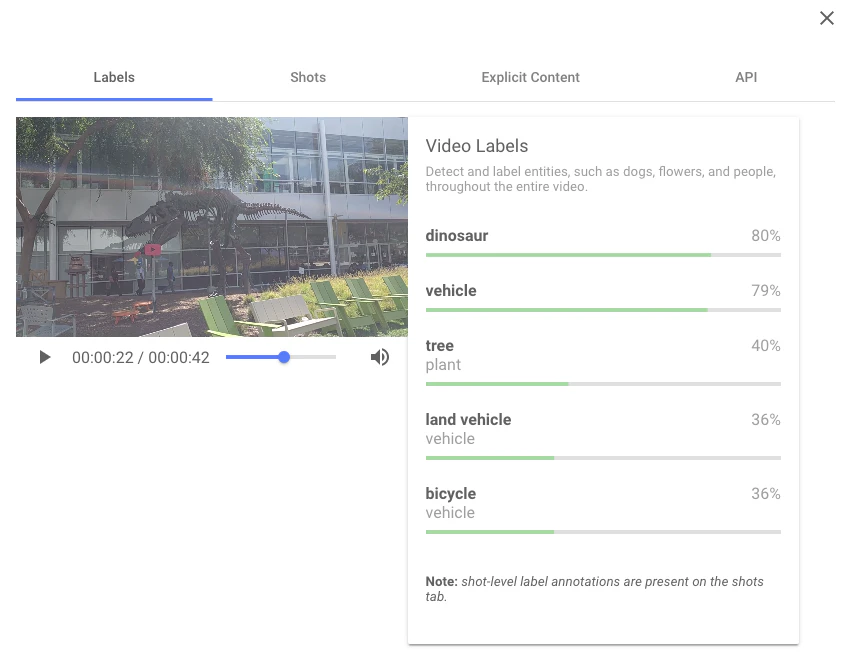Select the API tab
The width and height of the screenshot is (851, 655).
click(x=746, y=78)
